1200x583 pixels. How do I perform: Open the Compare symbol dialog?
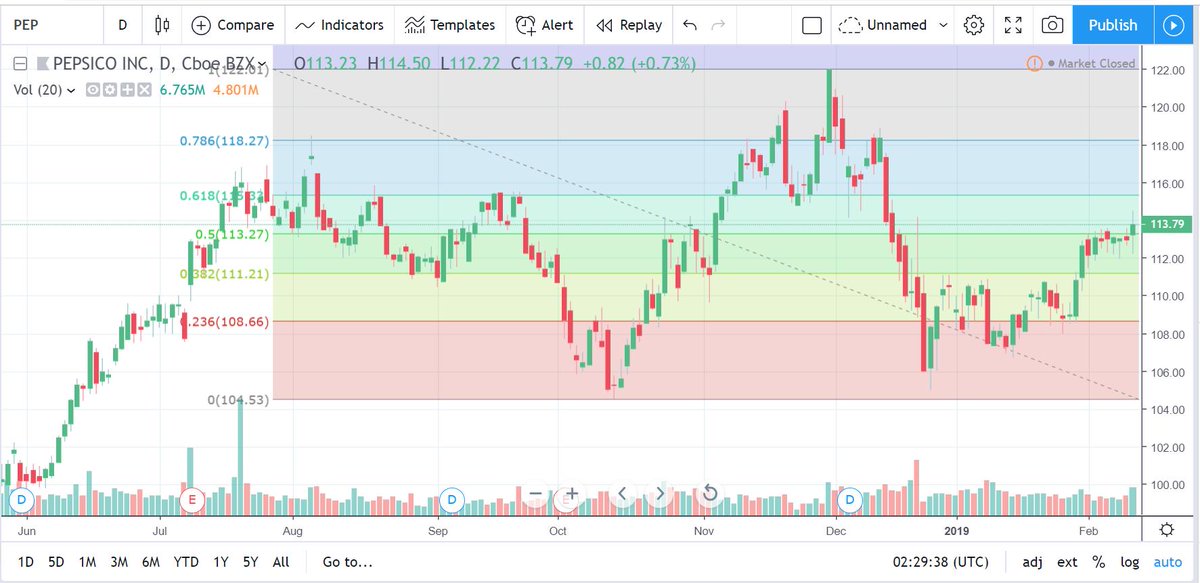pos(232,25)
